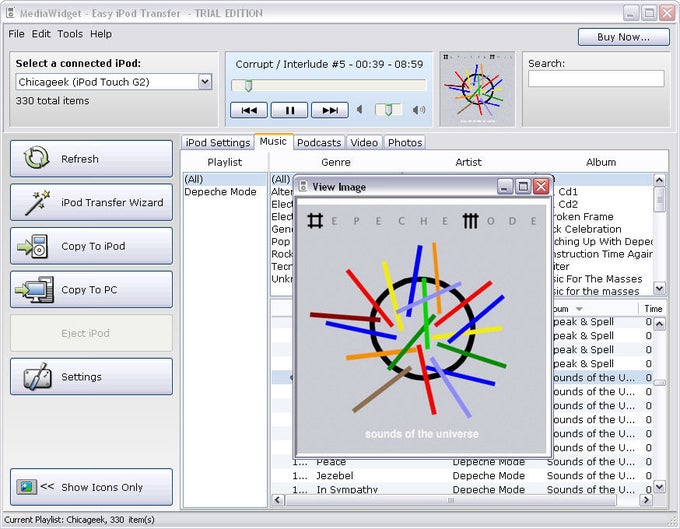Open the File menu
680x529 pixels.
(16, 34)
